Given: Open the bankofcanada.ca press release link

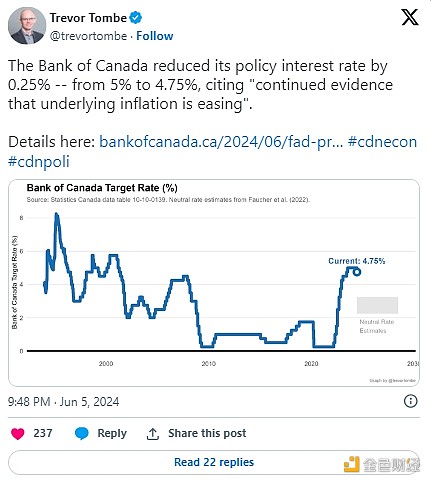Looking at the screenshot, I should [x=221, y=142].
